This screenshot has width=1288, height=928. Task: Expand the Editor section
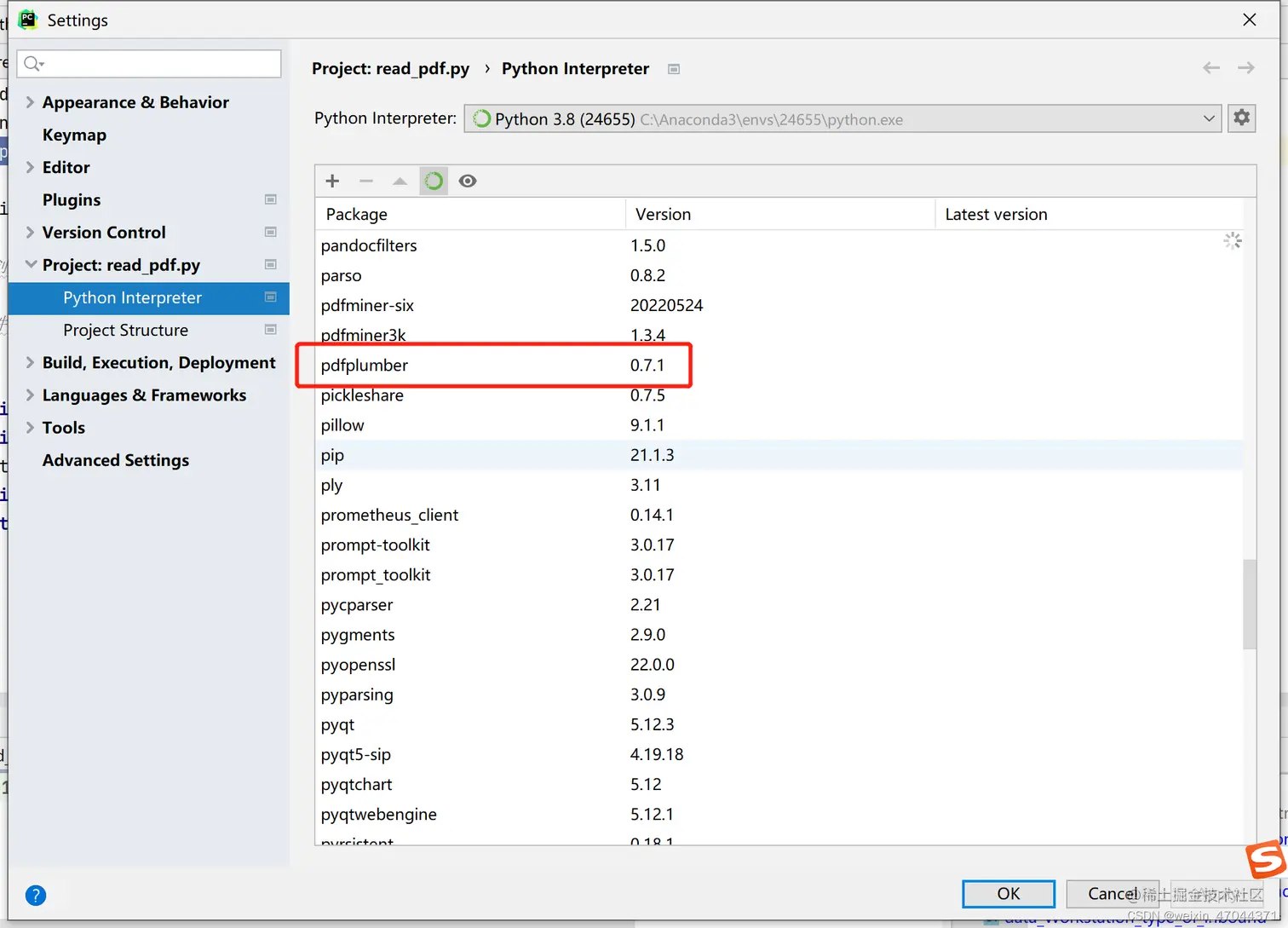[30, 167]
